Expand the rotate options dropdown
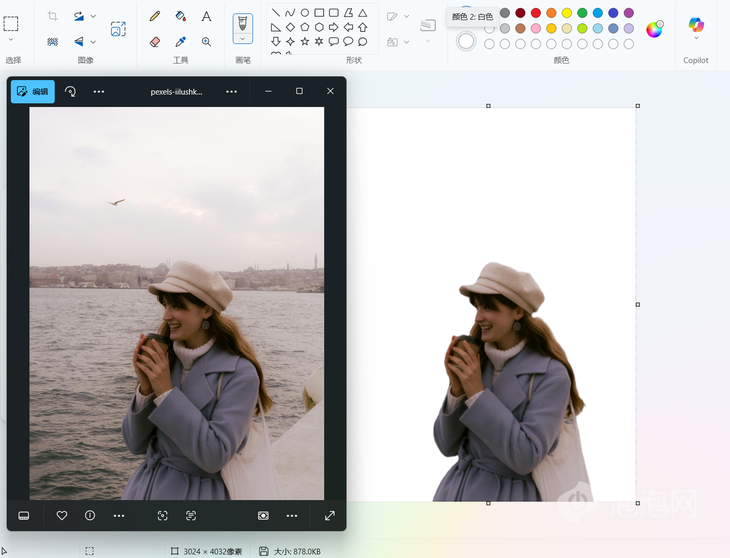Viewport: 730px width, 558px height. [93, 16]
